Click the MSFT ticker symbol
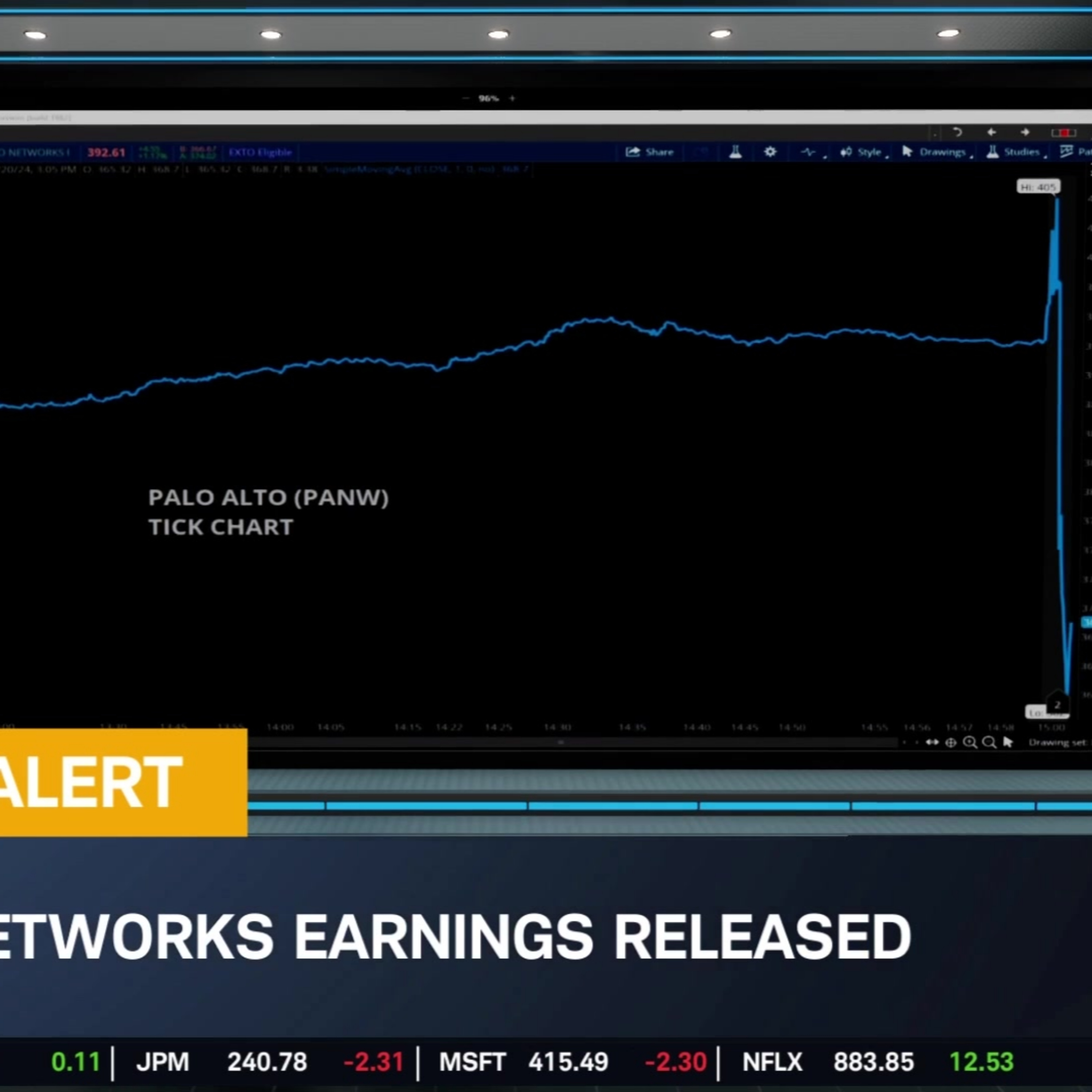Viewport: 1092px width, 1092px height. tap(472, 1062)
